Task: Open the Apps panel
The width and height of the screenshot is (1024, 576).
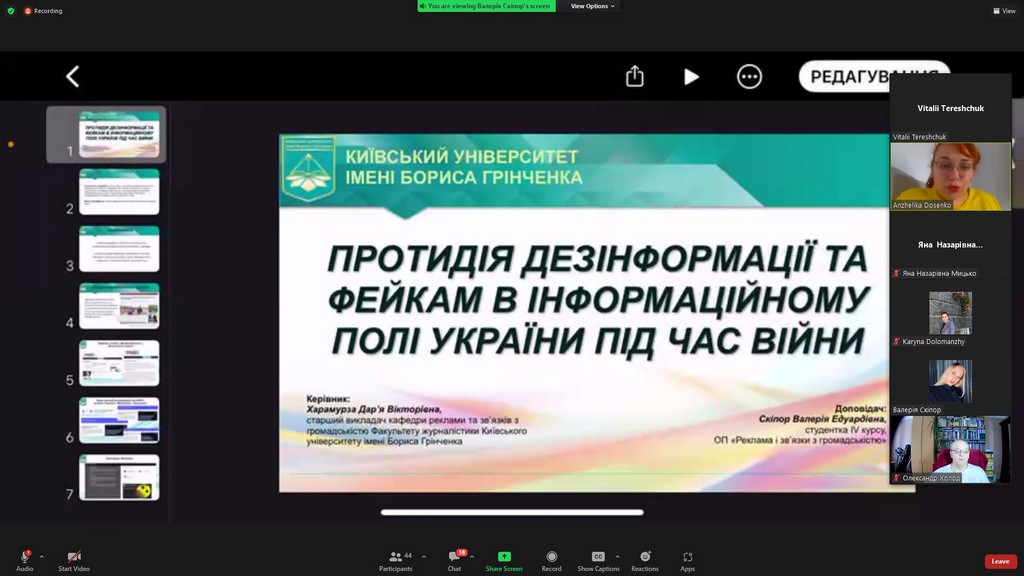Action: [x=688, y=557]
